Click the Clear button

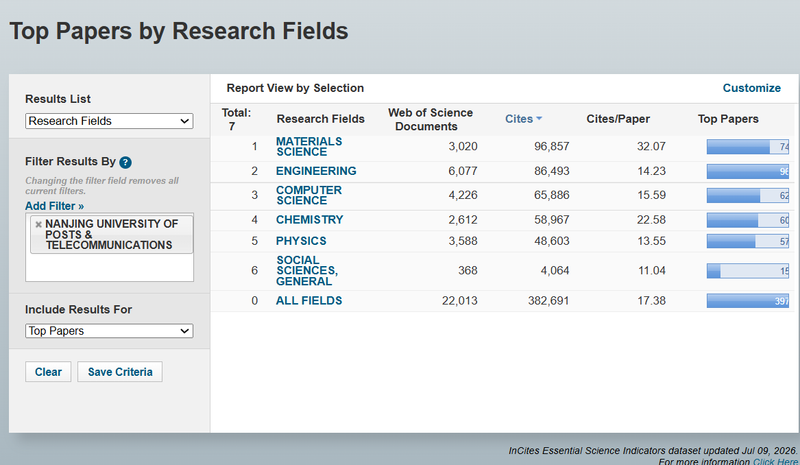(48, 372)
